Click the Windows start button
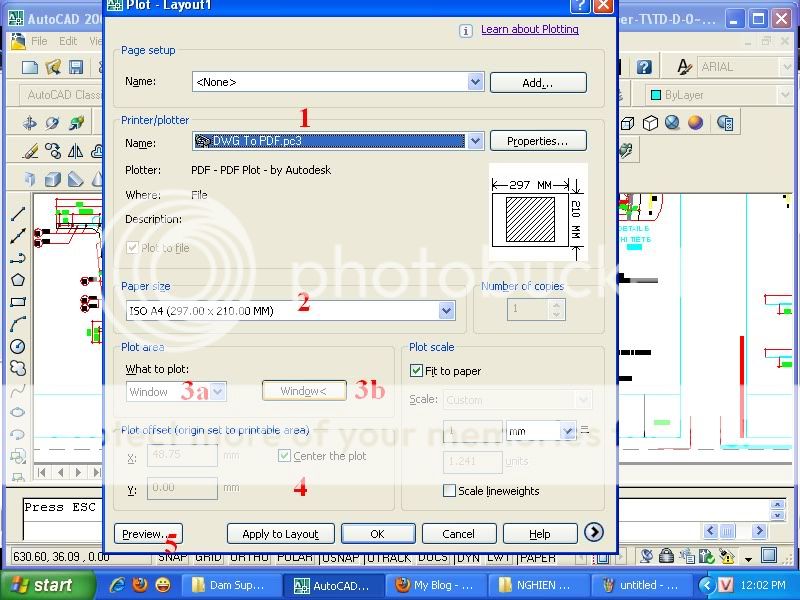The width and height of the screenshot is (800, 600). pos(45,585)
